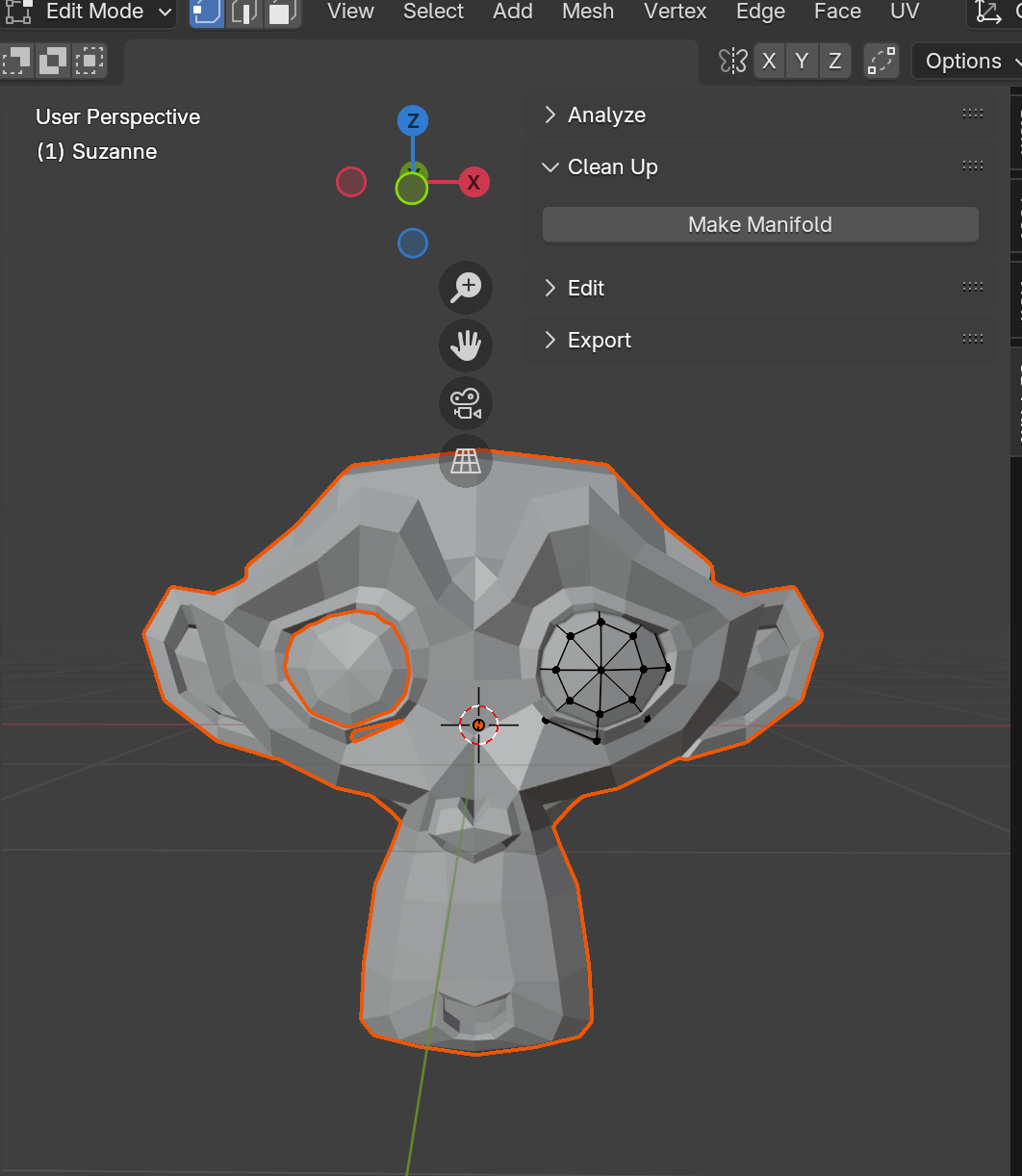Viewport: 1022px width, 1176px height.
Task: Click the 'User Perspective' viewport label
Action: 118,116
